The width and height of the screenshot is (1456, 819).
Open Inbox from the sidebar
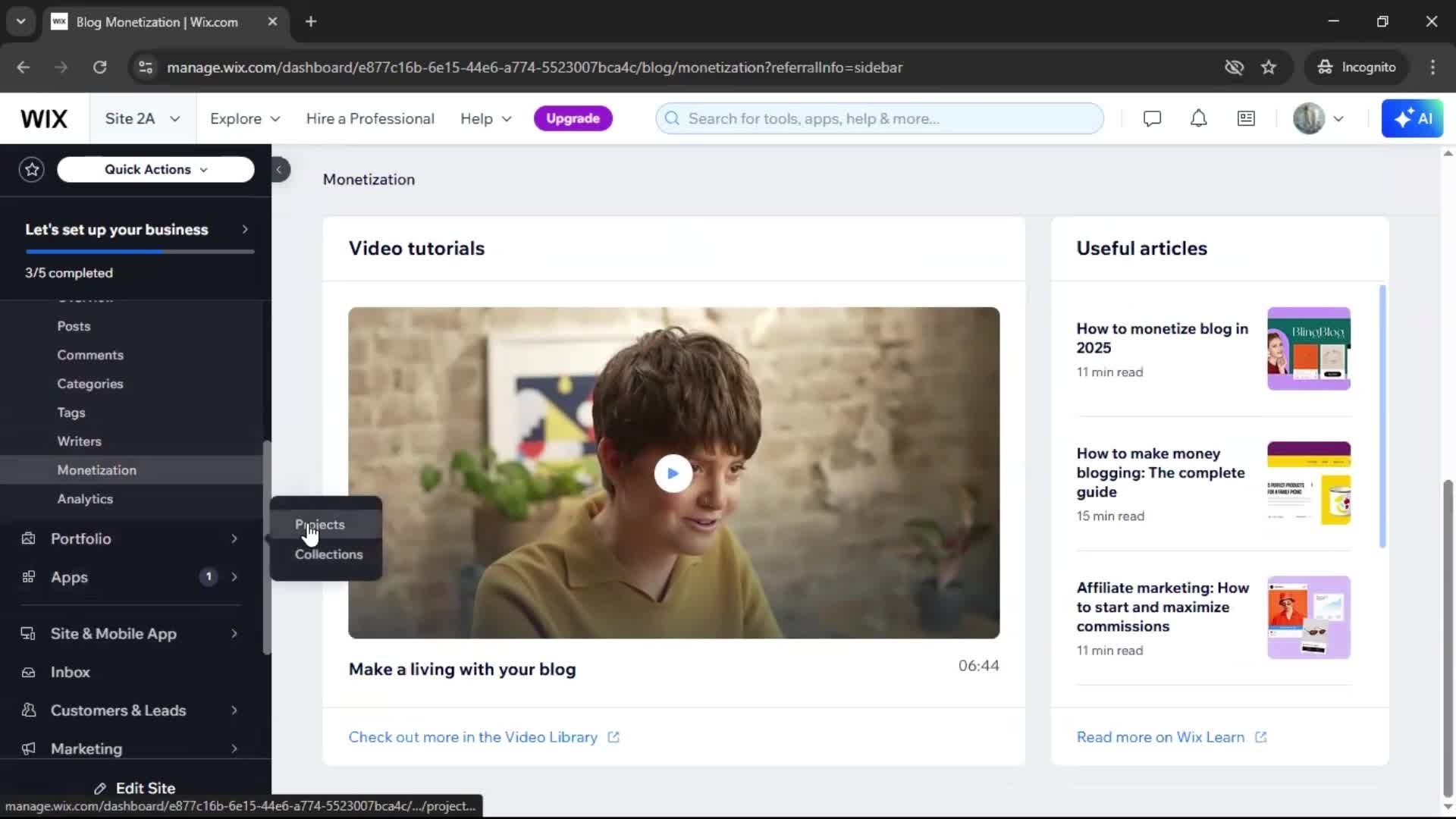(x=70, y=672)
